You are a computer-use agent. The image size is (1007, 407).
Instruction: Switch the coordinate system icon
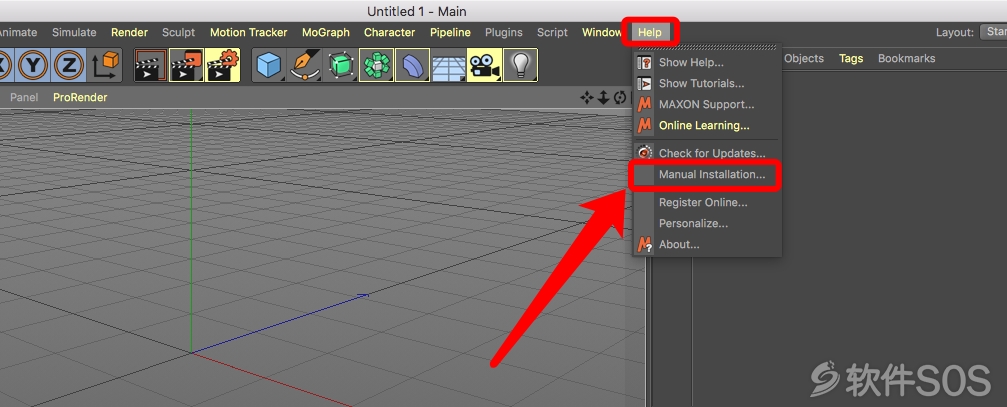(x=106, y=65)
